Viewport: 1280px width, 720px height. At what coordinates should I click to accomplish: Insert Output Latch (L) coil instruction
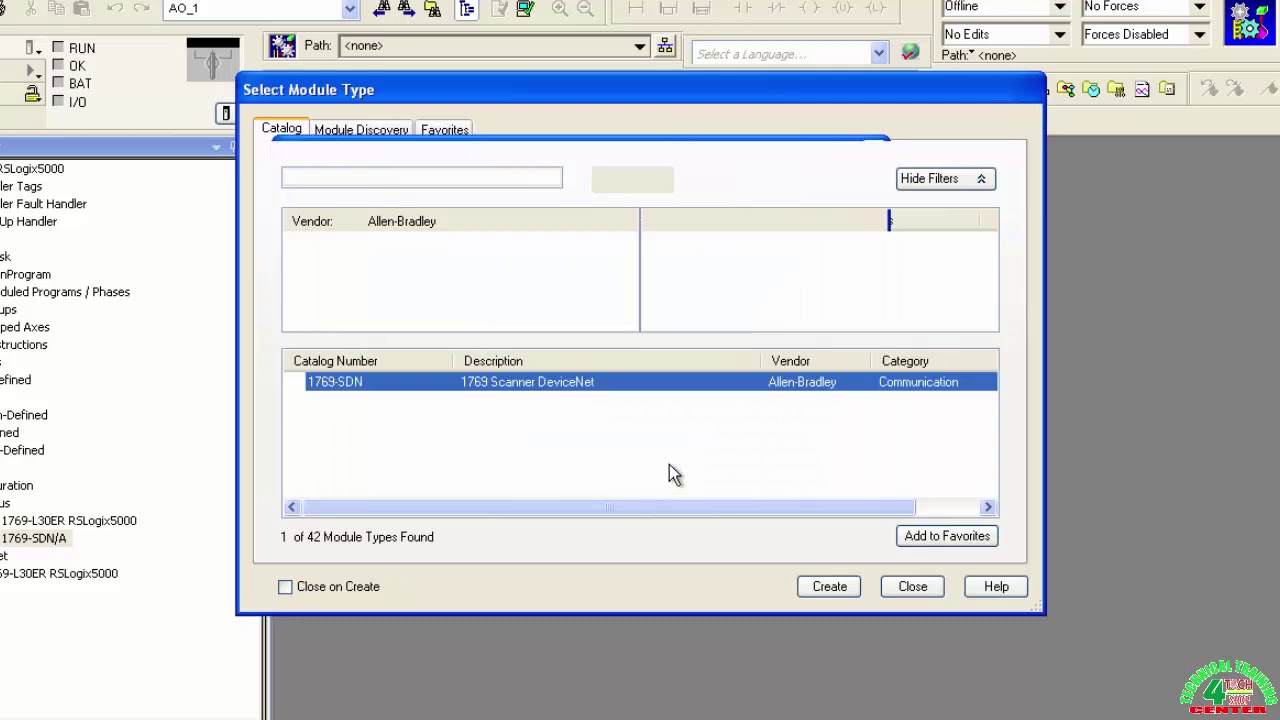click(876, 8)
